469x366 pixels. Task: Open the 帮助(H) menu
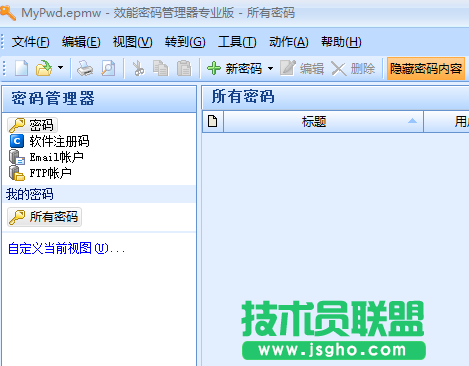(341, 42)
